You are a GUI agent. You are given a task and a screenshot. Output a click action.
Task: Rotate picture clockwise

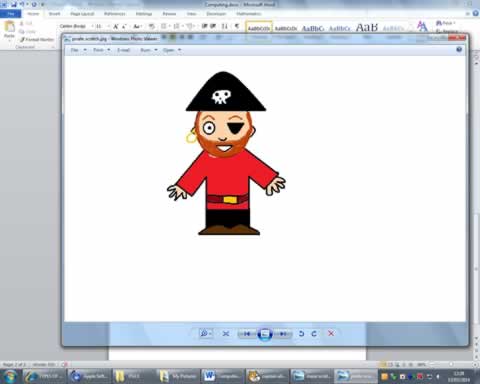tap(314, 334)
